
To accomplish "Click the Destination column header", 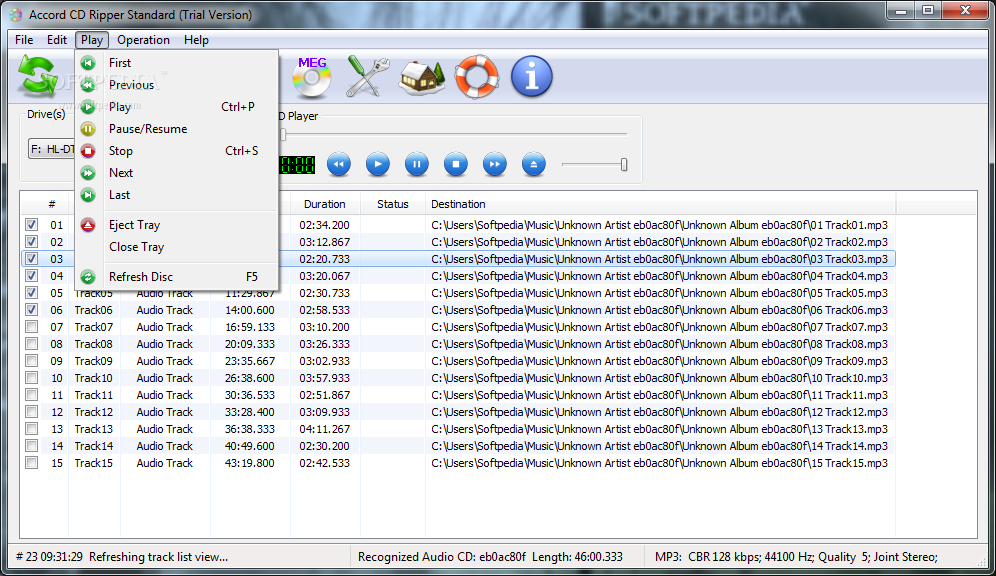I will pyautogui.click(x=661, y=204).
